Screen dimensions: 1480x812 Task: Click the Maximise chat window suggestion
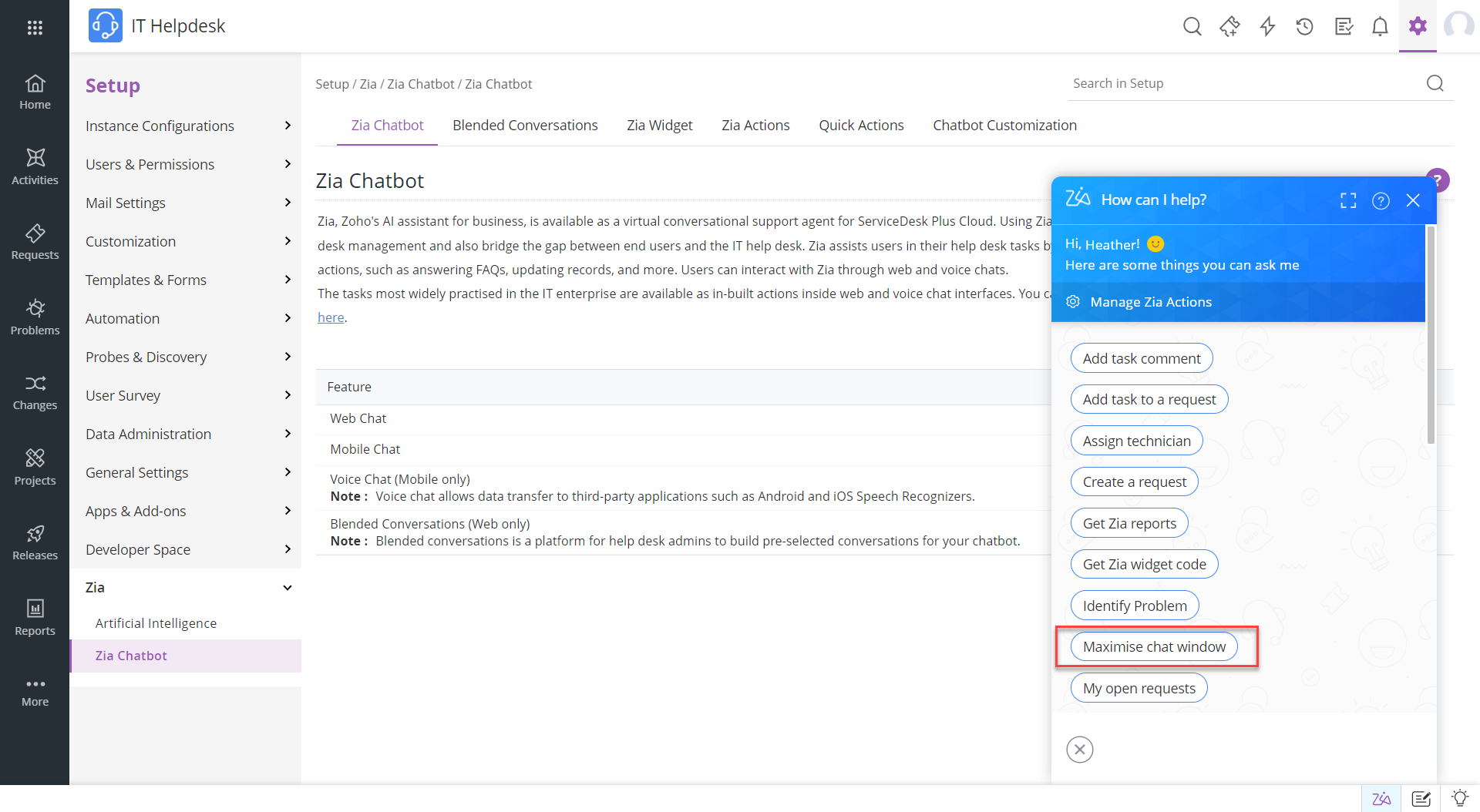(x=1154, y=646)
